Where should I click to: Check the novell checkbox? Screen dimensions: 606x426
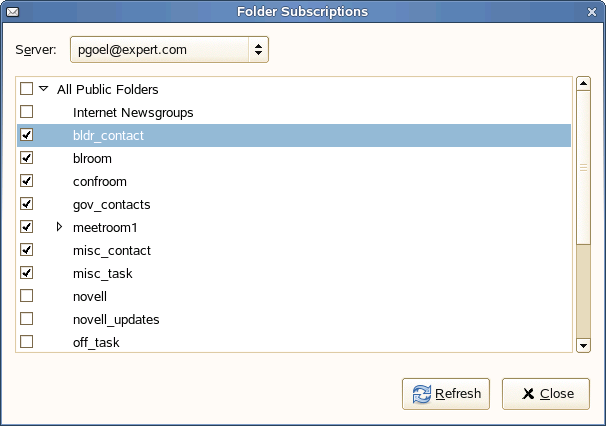tap(27, 296)
